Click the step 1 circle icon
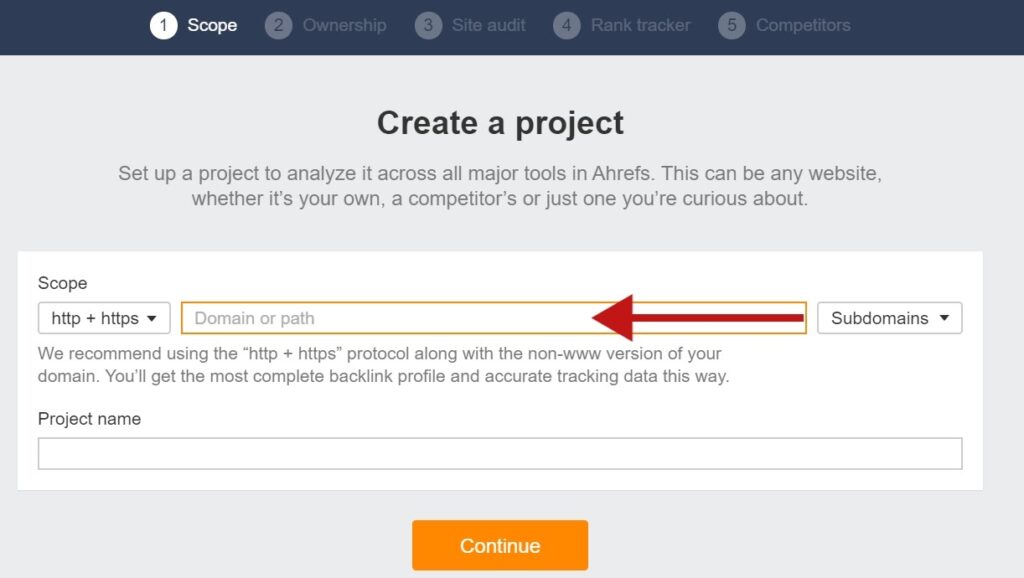This screenshot has height=578, width=1024. click(x=163, y=25)
